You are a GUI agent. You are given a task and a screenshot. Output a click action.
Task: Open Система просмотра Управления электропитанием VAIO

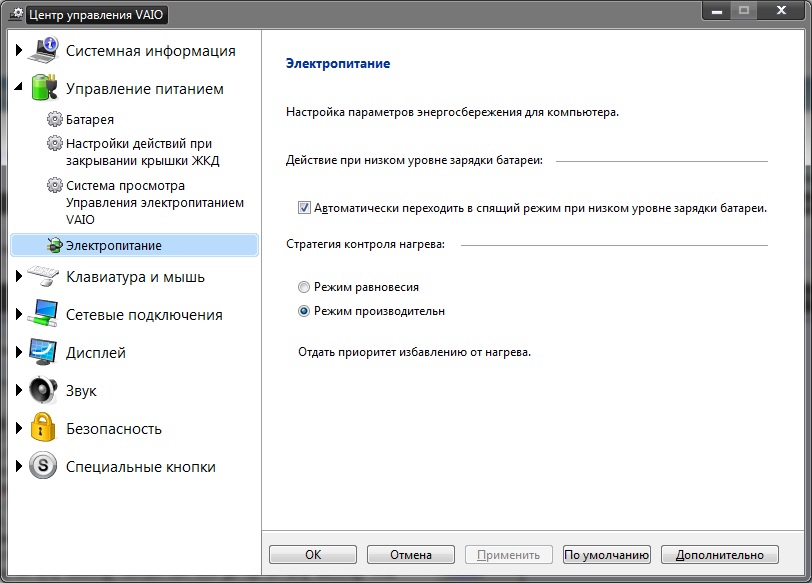coord(155,202)
